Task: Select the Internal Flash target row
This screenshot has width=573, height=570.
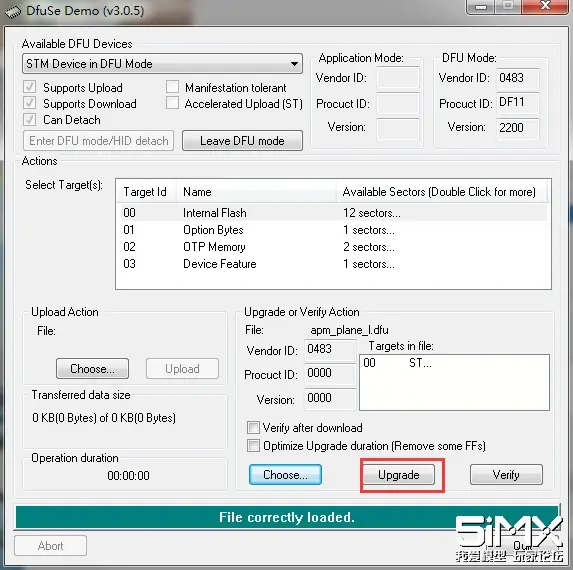Action: click(333, 213)
